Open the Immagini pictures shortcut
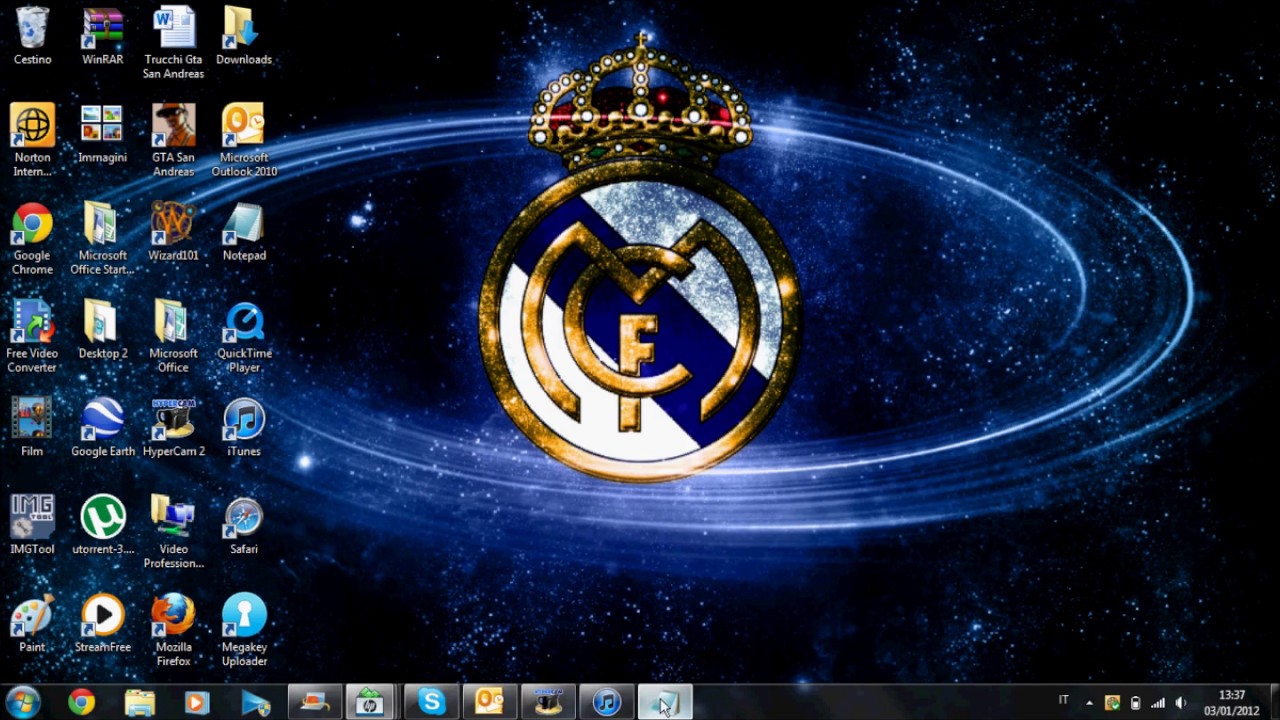 pos(102,134)
